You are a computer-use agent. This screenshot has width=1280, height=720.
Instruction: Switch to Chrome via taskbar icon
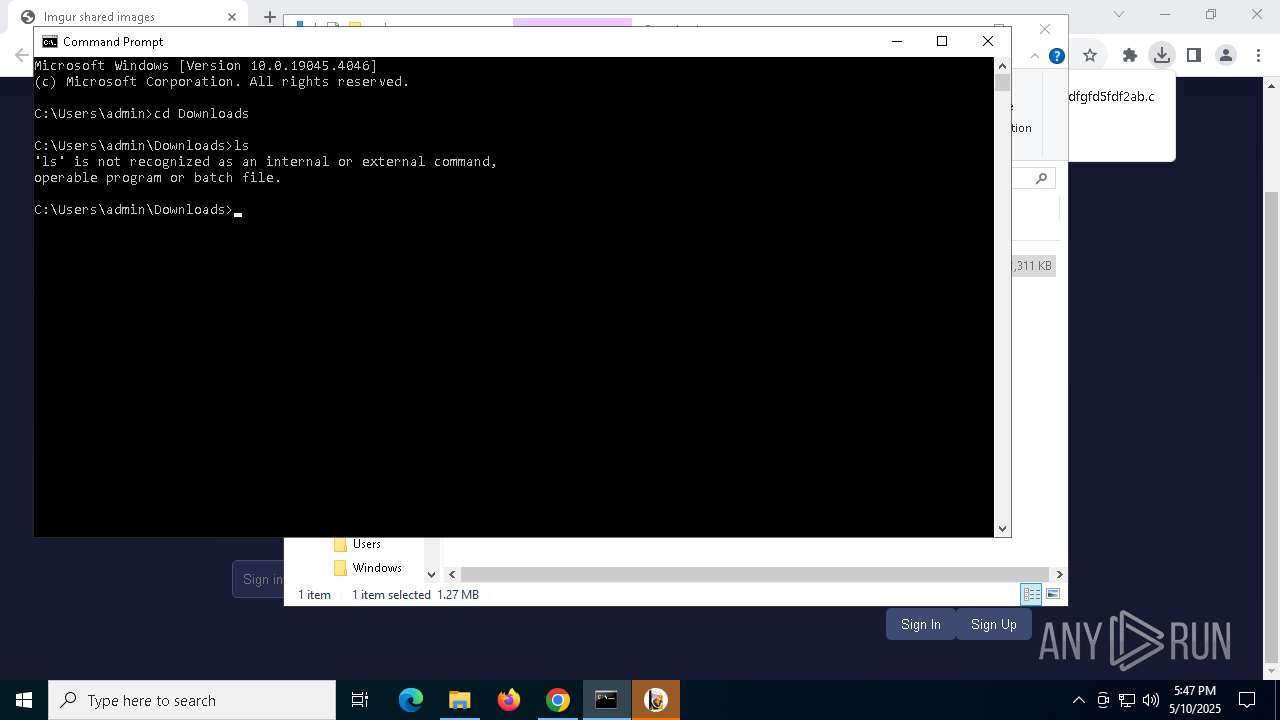(x=558, y=700)
